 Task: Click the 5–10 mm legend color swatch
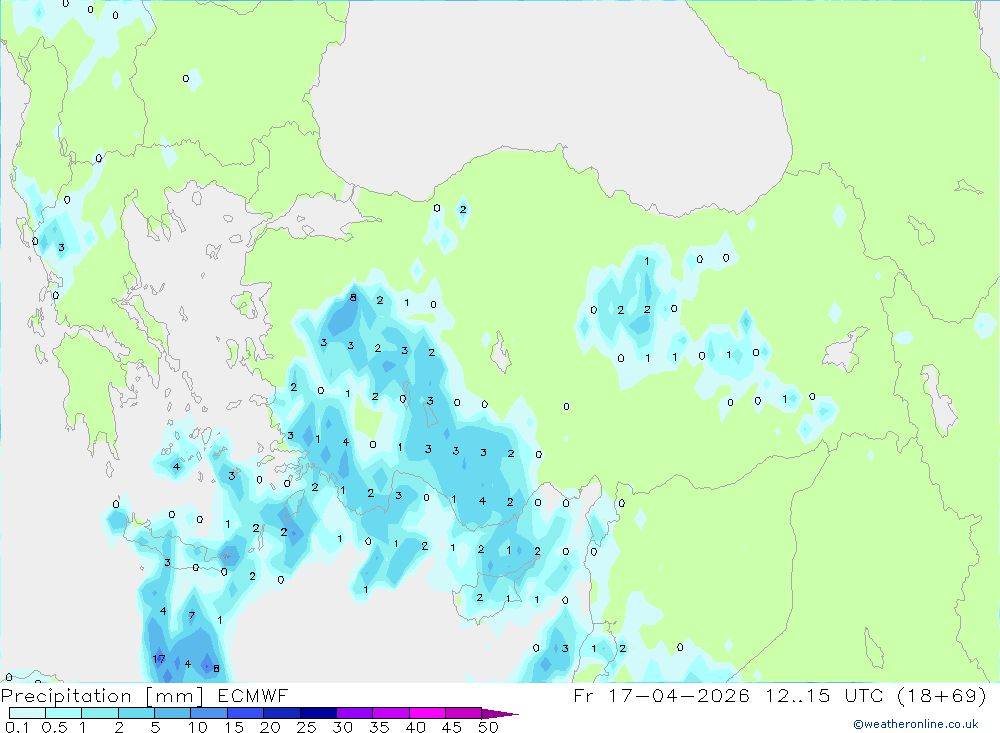(x=173, y=713)
